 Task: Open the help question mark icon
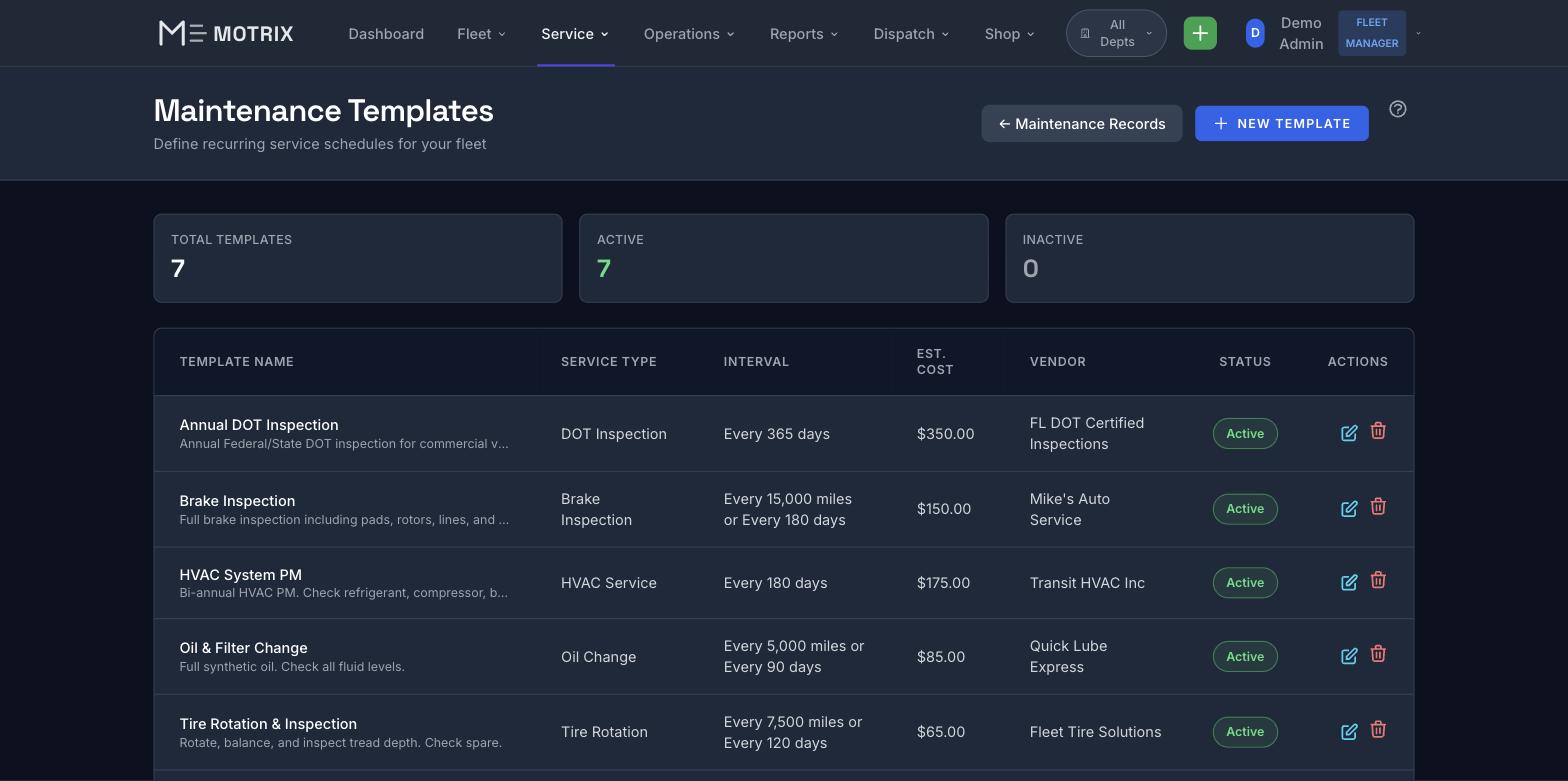(x=1398, y=109)
